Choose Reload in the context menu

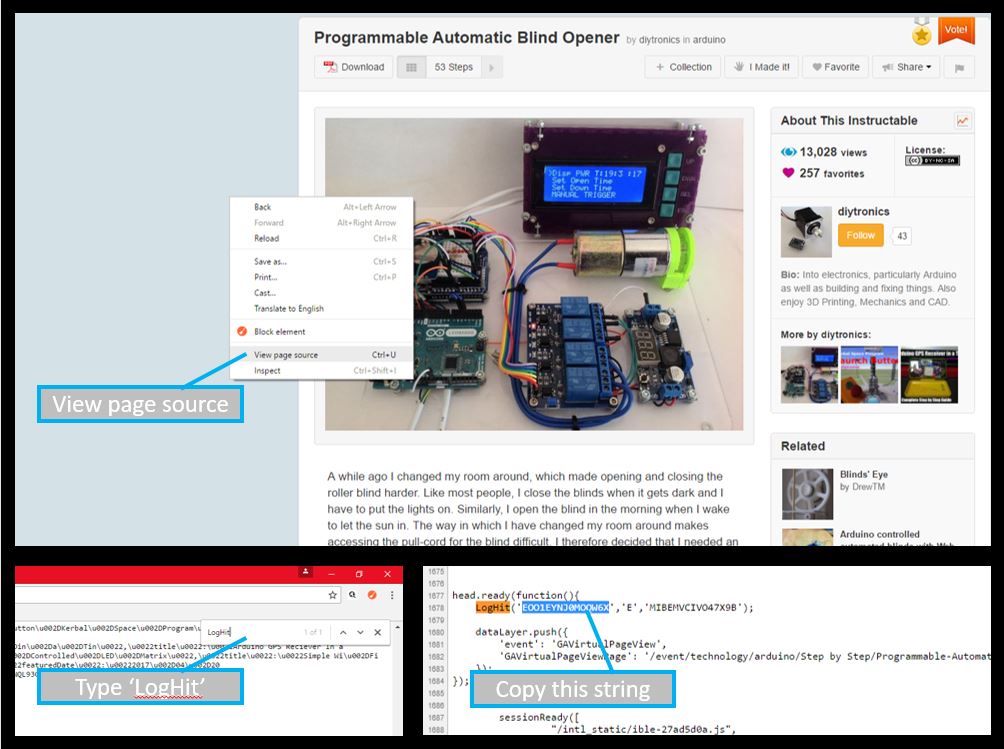tap(321, 238)
